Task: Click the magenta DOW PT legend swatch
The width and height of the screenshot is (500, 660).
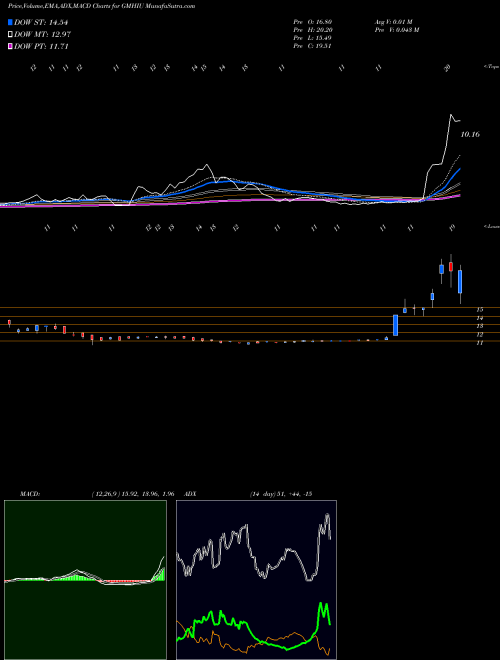Action: (10, 46)
